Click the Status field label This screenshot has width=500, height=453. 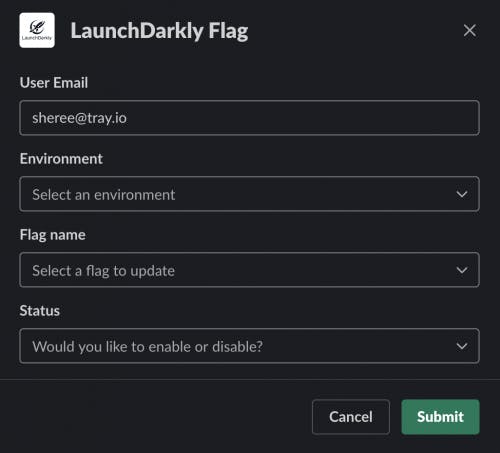40,311
